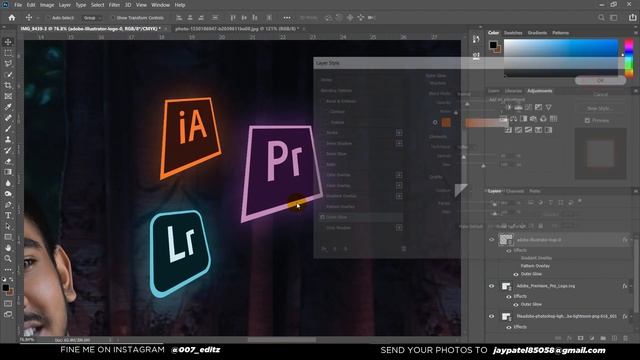The width and height of the screenshot is (640, 360).
Task: Open the Paths tab
Action: point(534,191)
